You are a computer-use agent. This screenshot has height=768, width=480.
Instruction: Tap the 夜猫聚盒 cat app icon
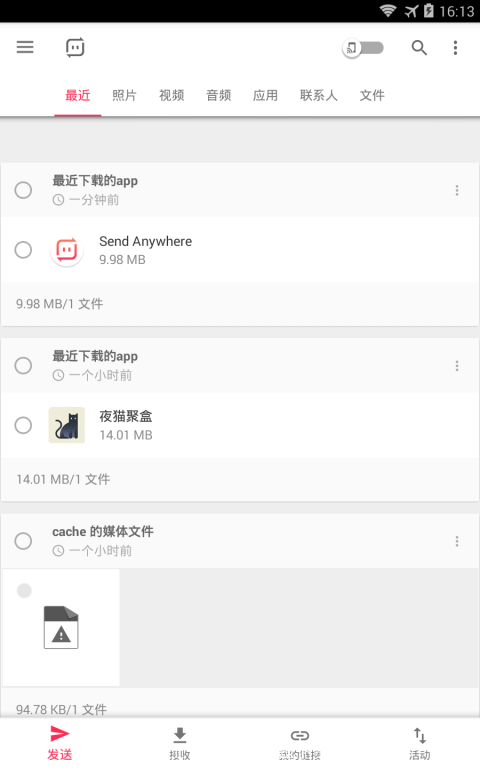click(x=67, y=425)
